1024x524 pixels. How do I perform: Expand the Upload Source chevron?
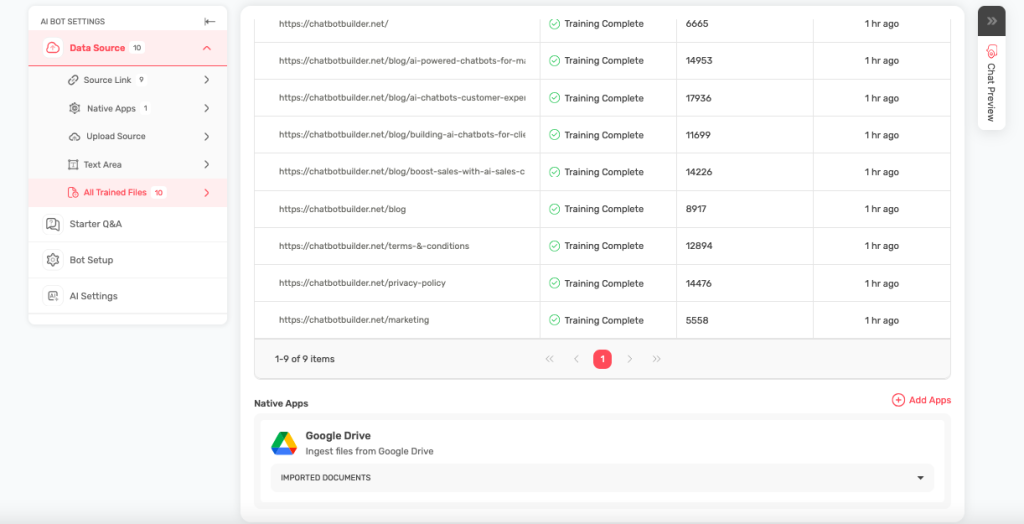pyautogui.click(x=206, y=137)
